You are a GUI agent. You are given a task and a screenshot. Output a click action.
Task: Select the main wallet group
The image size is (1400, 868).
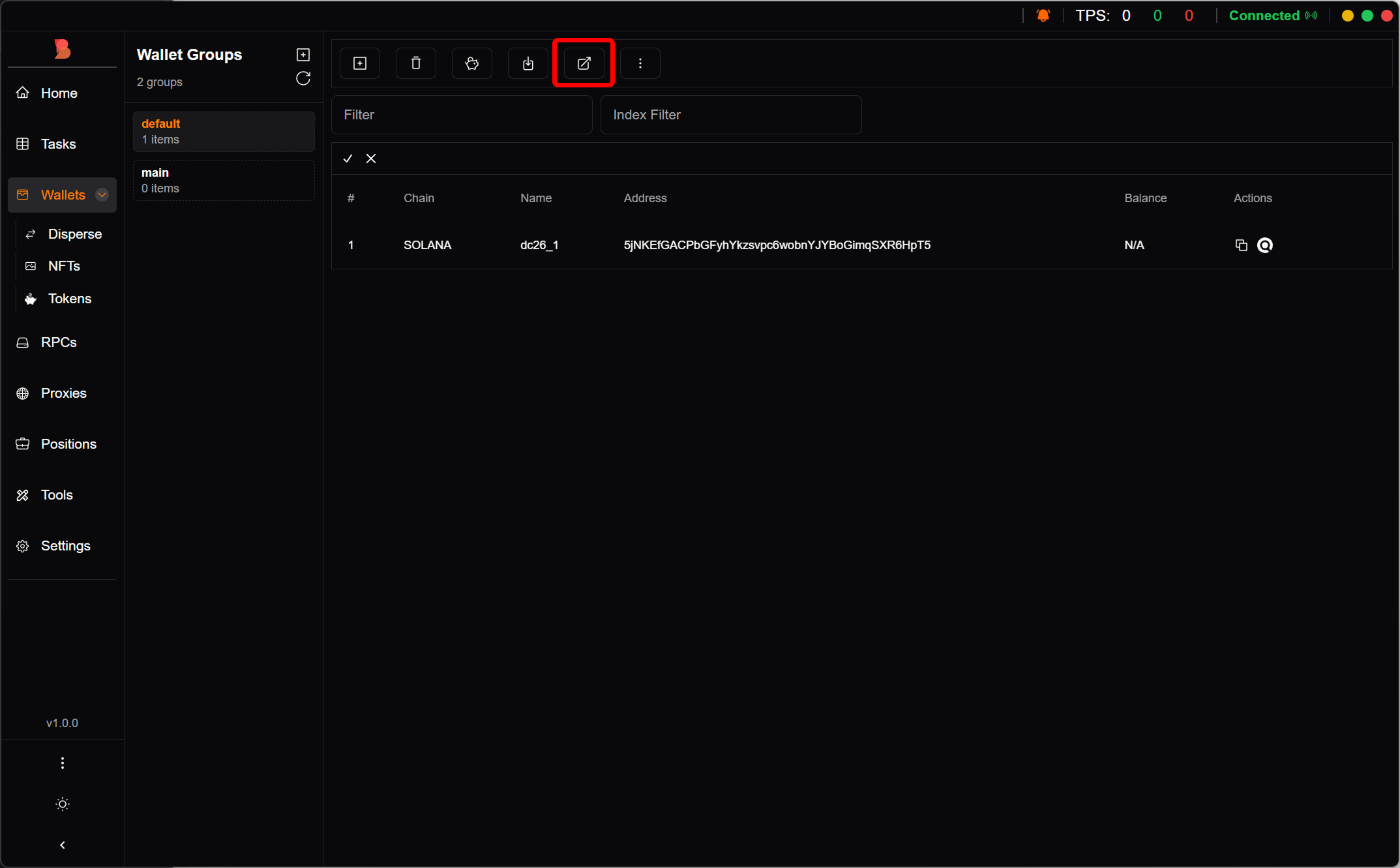(224, 181)
